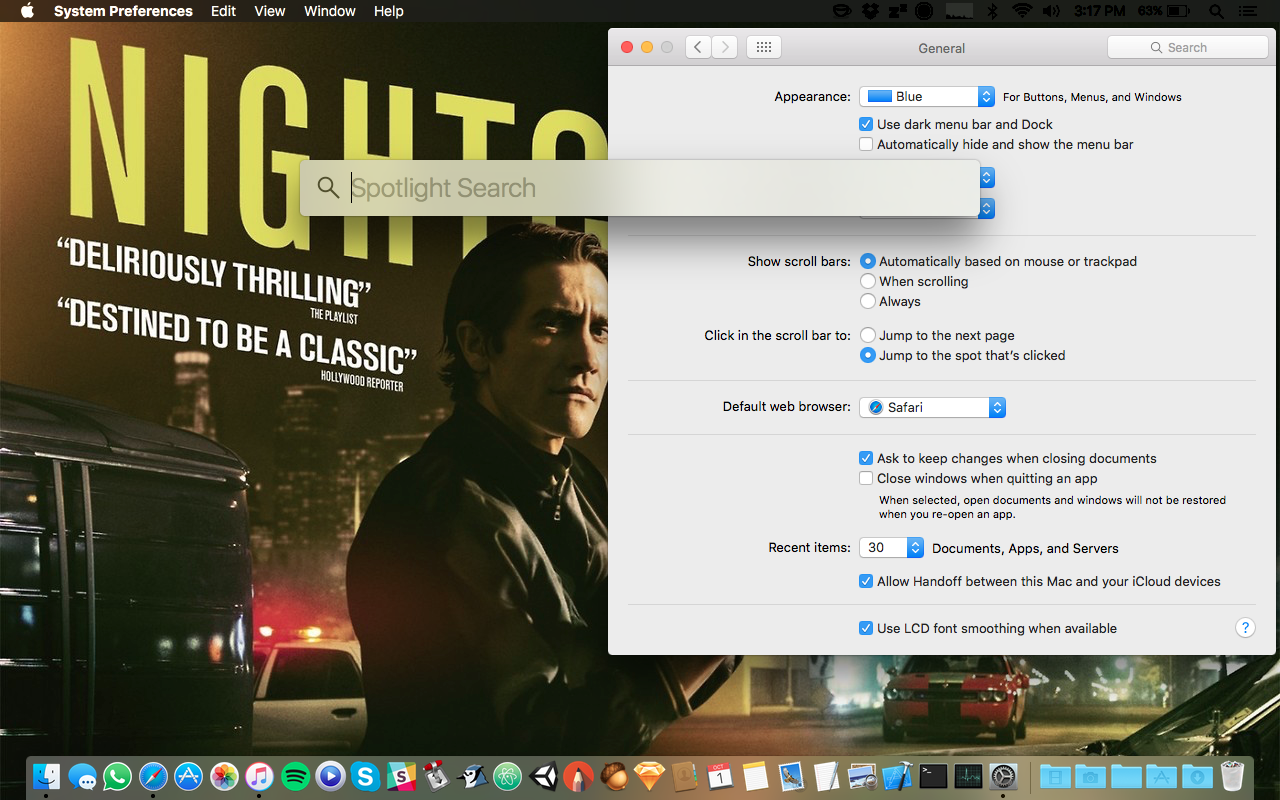Viewport: 1280px width, 800px height.
Task: Launch Safari compass icon in Dock
Action: click(153, 776)
